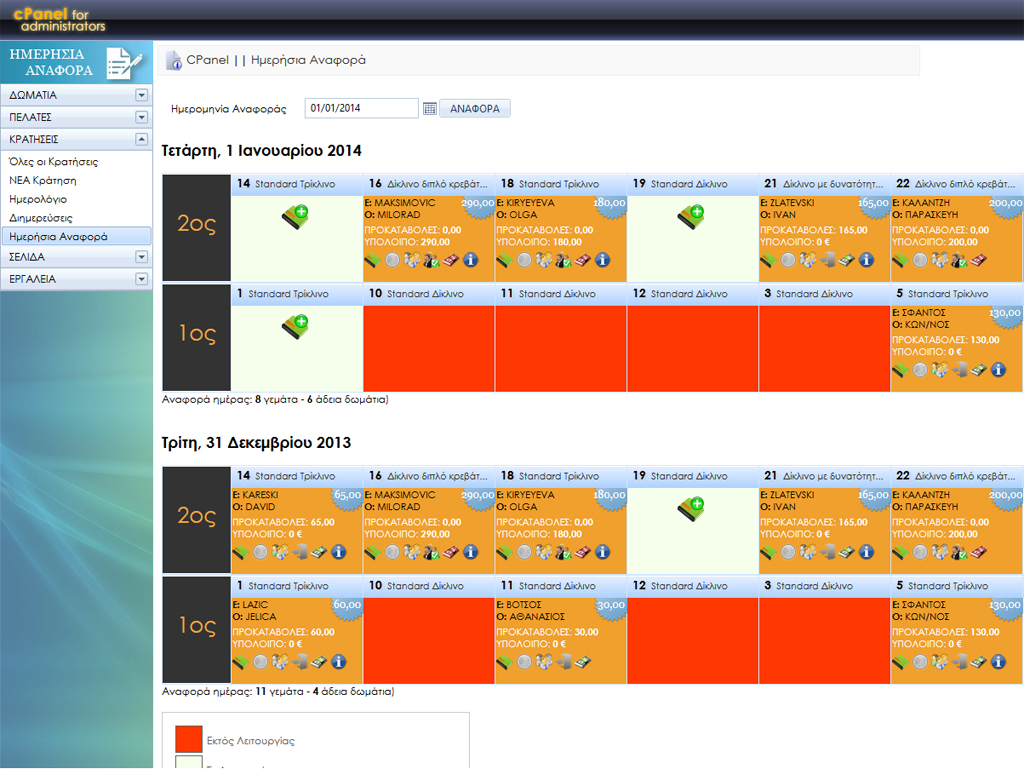Click the Ημερομηνία Αναφοράς date field
1024x769 pixels.
361,108
